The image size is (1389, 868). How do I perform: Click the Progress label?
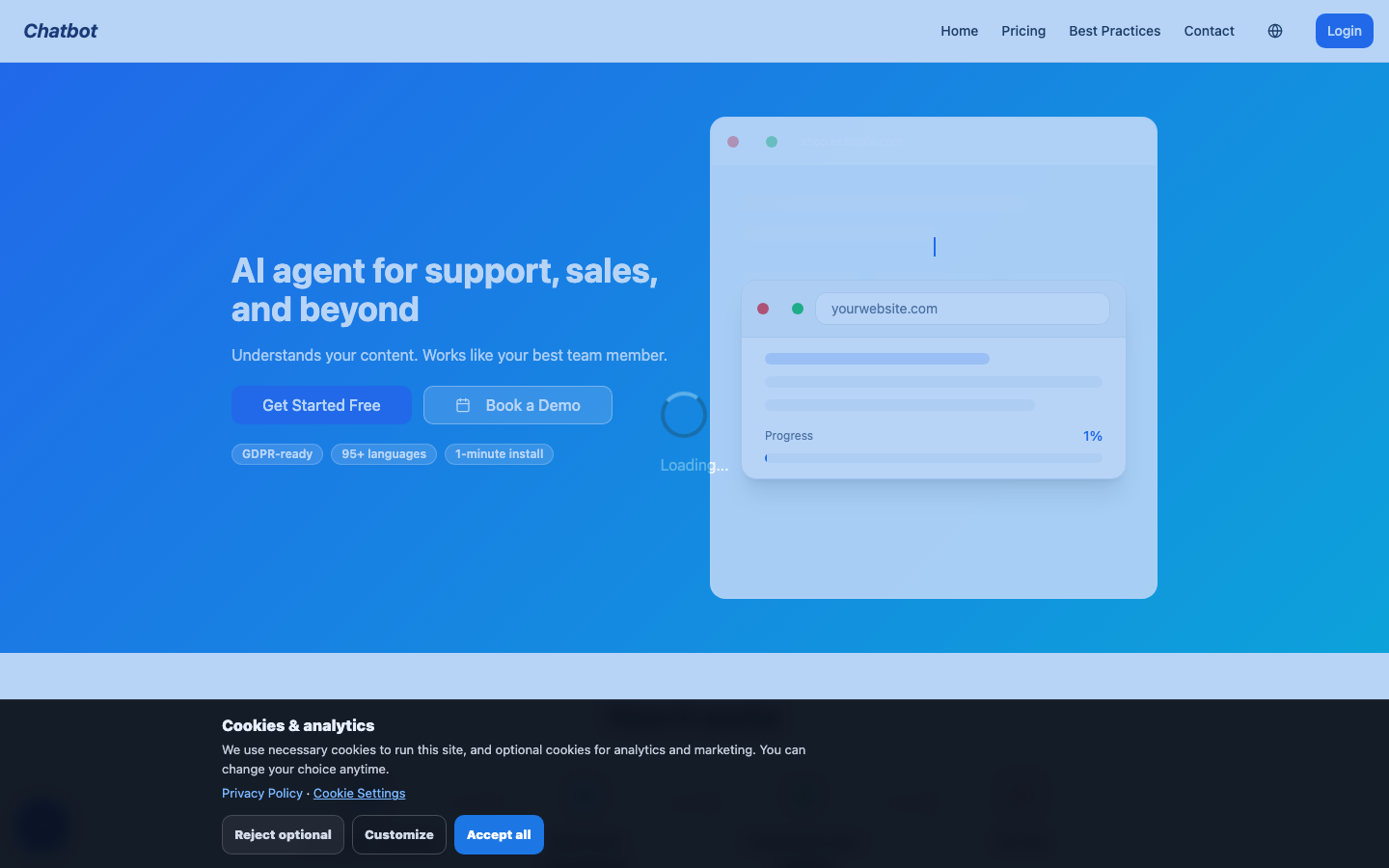[x=789, y=436]
